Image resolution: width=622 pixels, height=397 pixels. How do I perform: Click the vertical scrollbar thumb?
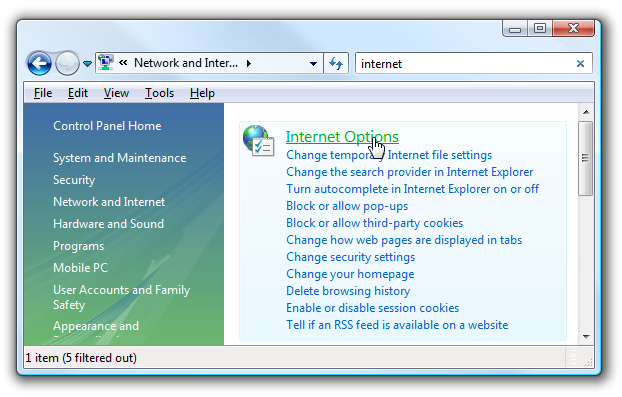pos(586,158)
